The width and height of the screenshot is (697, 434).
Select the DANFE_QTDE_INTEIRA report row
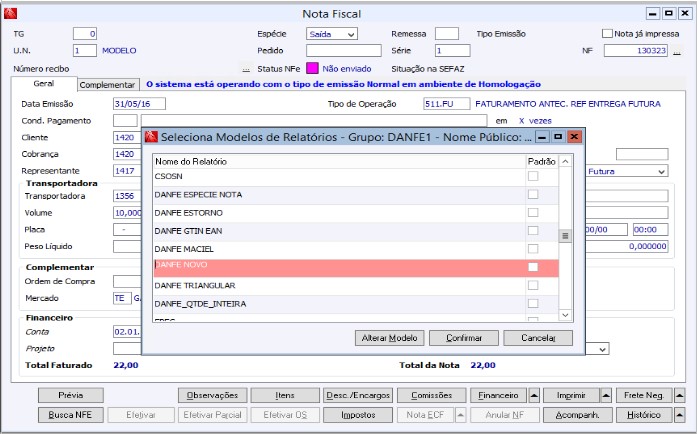point(356,304)
